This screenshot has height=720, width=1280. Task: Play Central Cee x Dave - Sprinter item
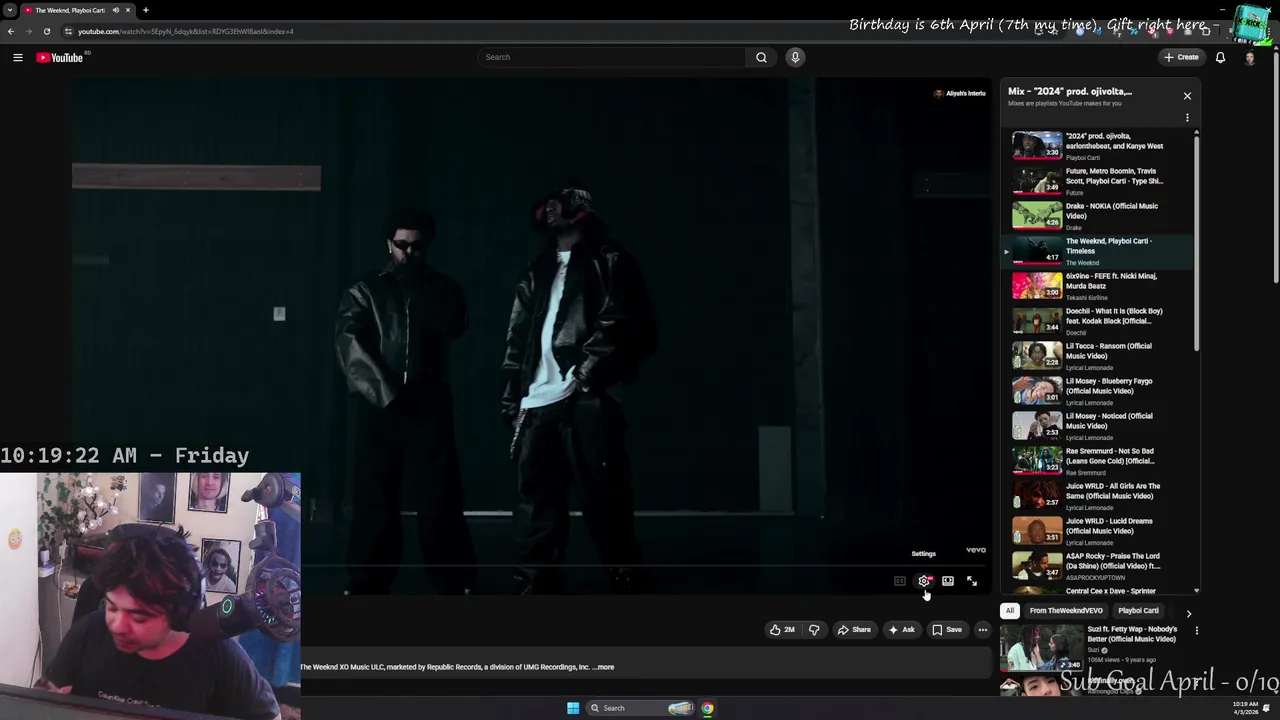(1098, 590)
